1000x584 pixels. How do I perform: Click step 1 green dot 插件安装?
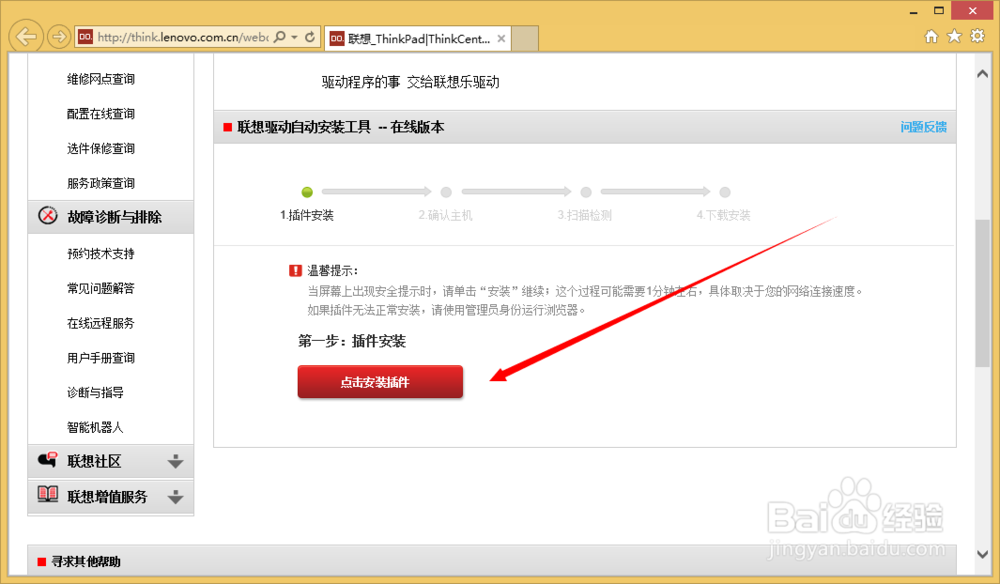[307, 192]
